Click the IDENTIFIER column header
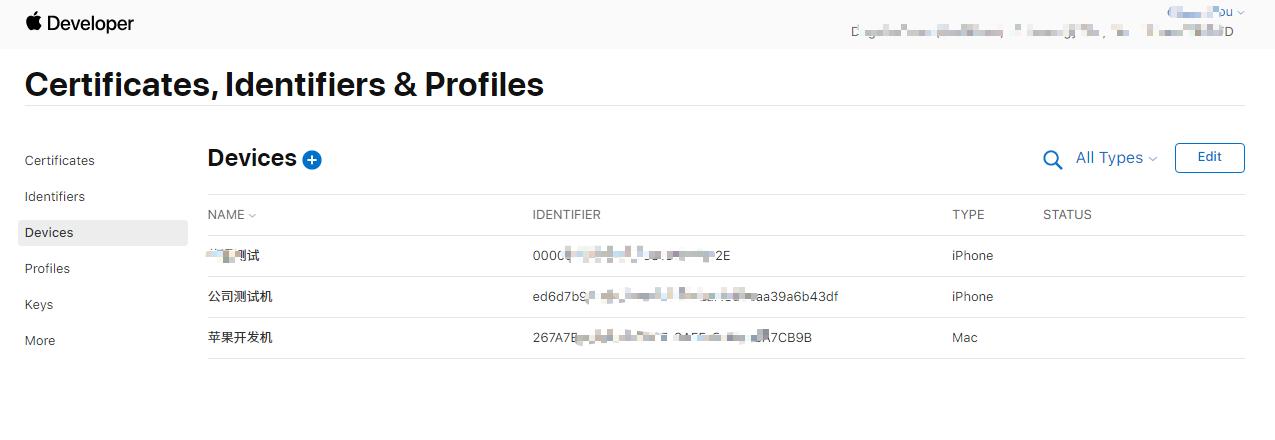Image resolution: width=1275 pixels, height=440 pixels. pyautogui.click(x=566, y=215)
